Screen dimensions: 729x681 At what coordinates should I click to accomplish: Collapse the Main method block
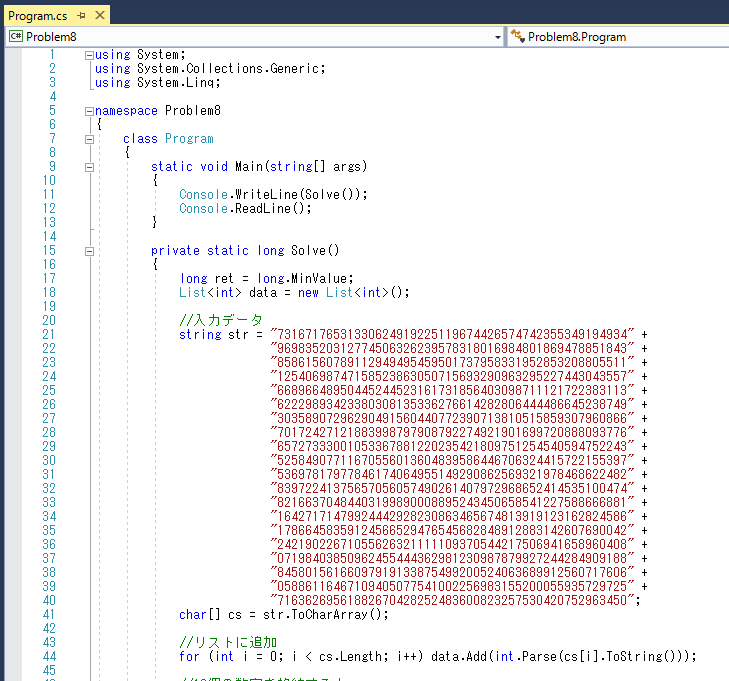pos(89,167)
